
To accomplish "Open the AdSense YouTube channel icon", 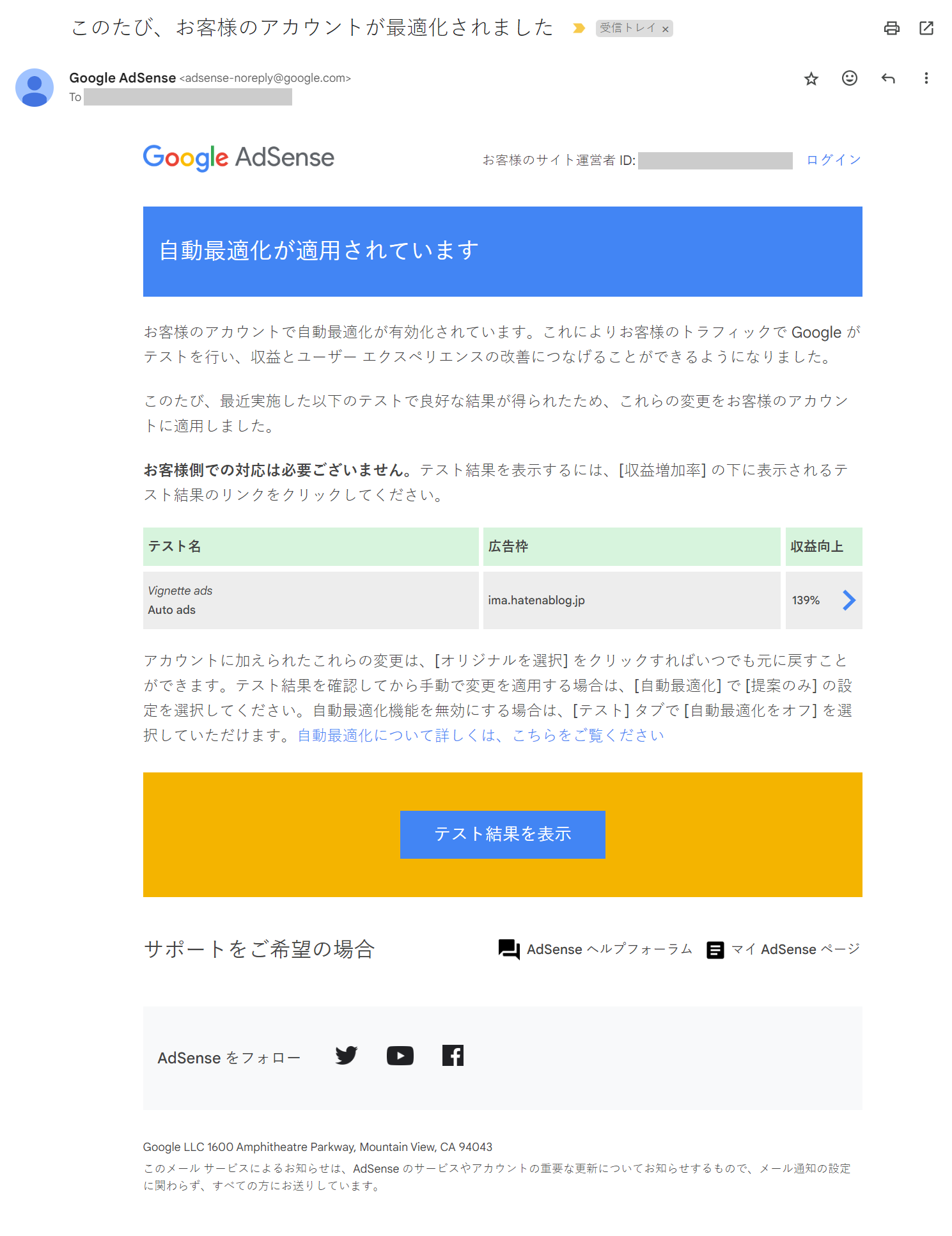I will point(400,1056).
